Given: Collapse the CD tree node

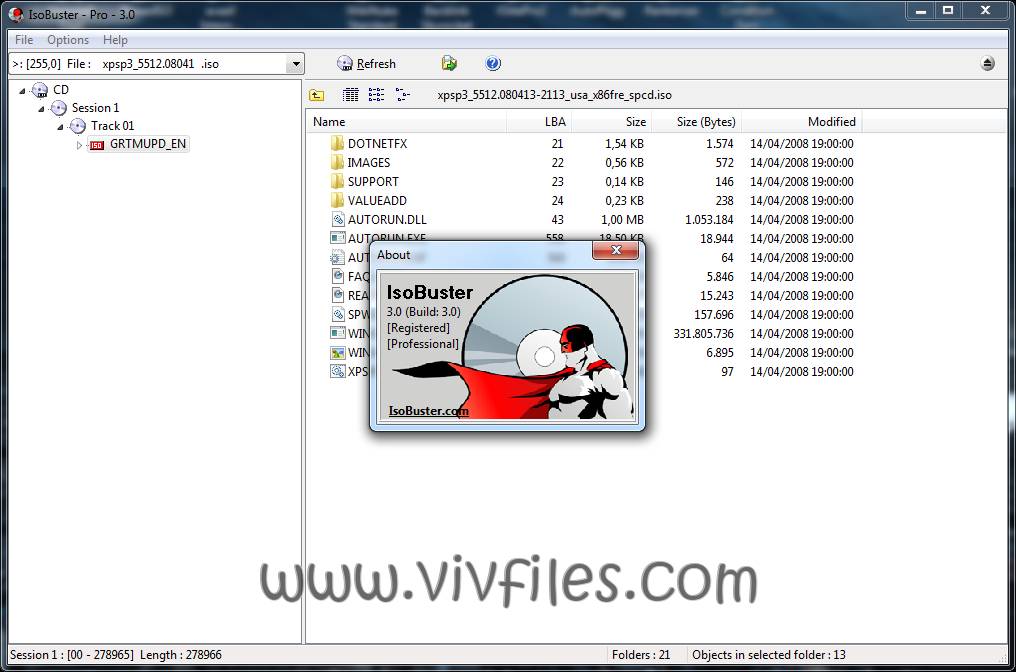Looking at the screenshot, I should point(22,91).
